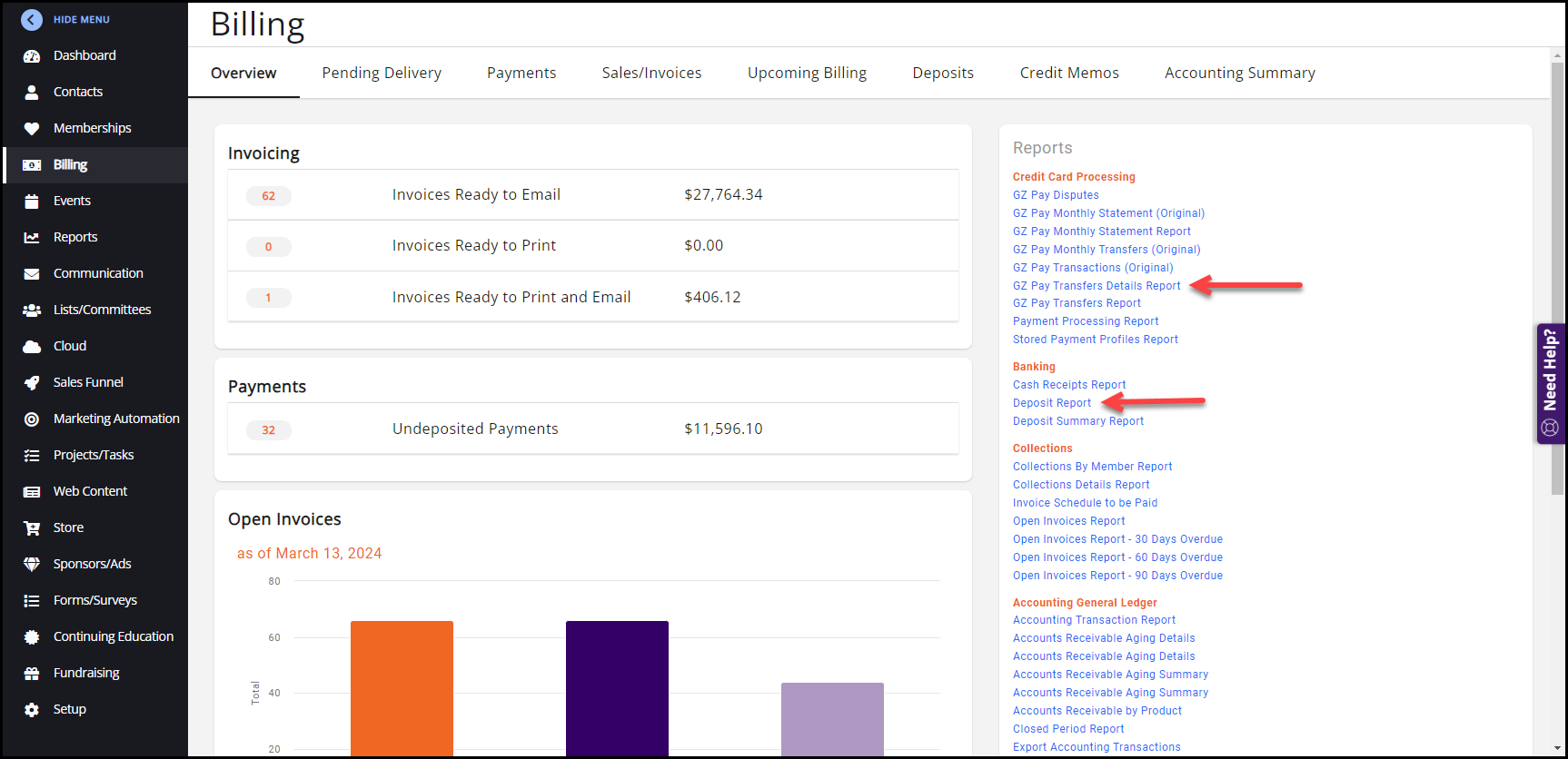Click the lifebuoy icon on Need Help tab
The width and height of the screenshot is (1568, 759).
(1550, 427)
